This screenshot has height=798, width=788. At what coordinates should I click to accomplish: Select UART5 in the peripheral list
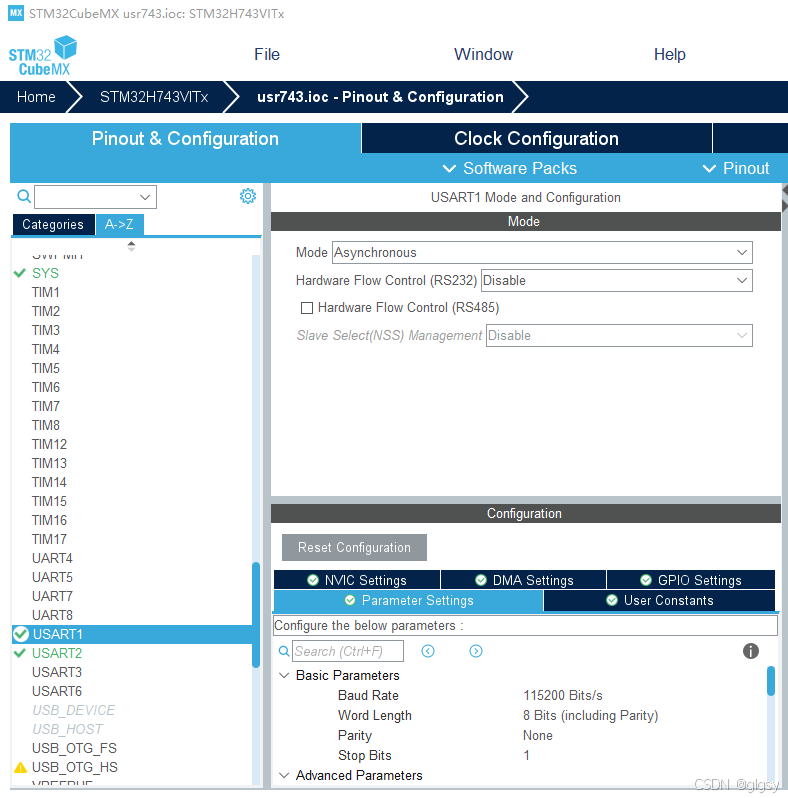(52, 577)
